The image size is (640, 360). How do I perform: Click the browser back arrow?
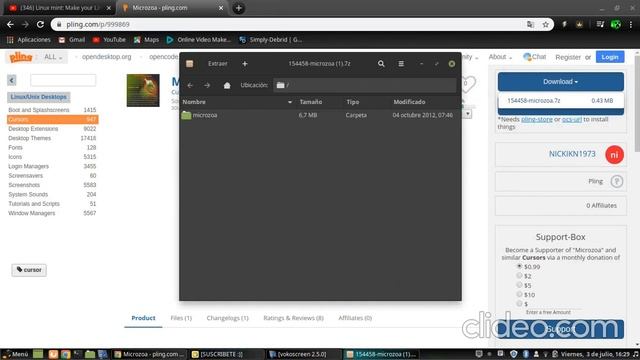tap(10, 24)
